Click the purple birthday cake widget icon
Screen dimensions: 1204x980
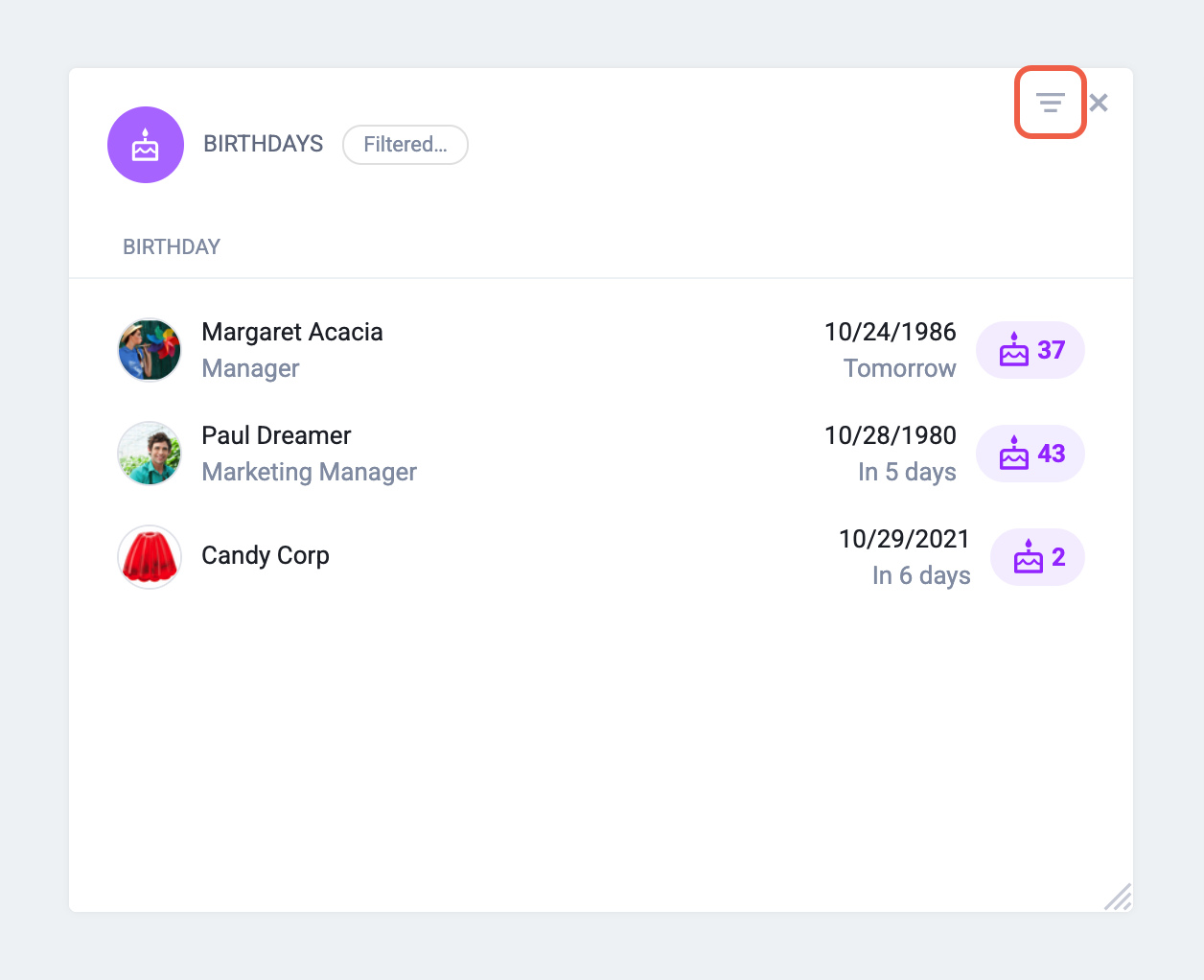pyautogui.click(x=146, y=145)
